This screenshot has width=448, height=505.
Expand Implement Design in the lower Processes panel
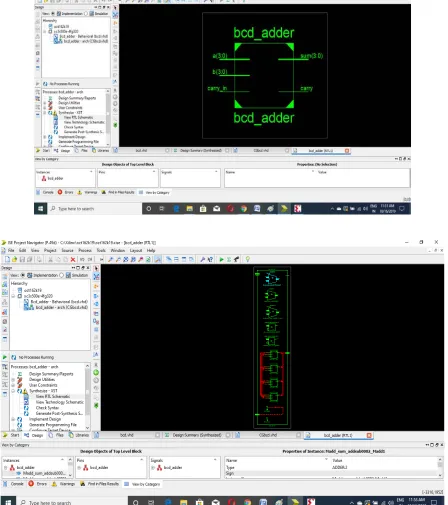click(x=13, y=419)
